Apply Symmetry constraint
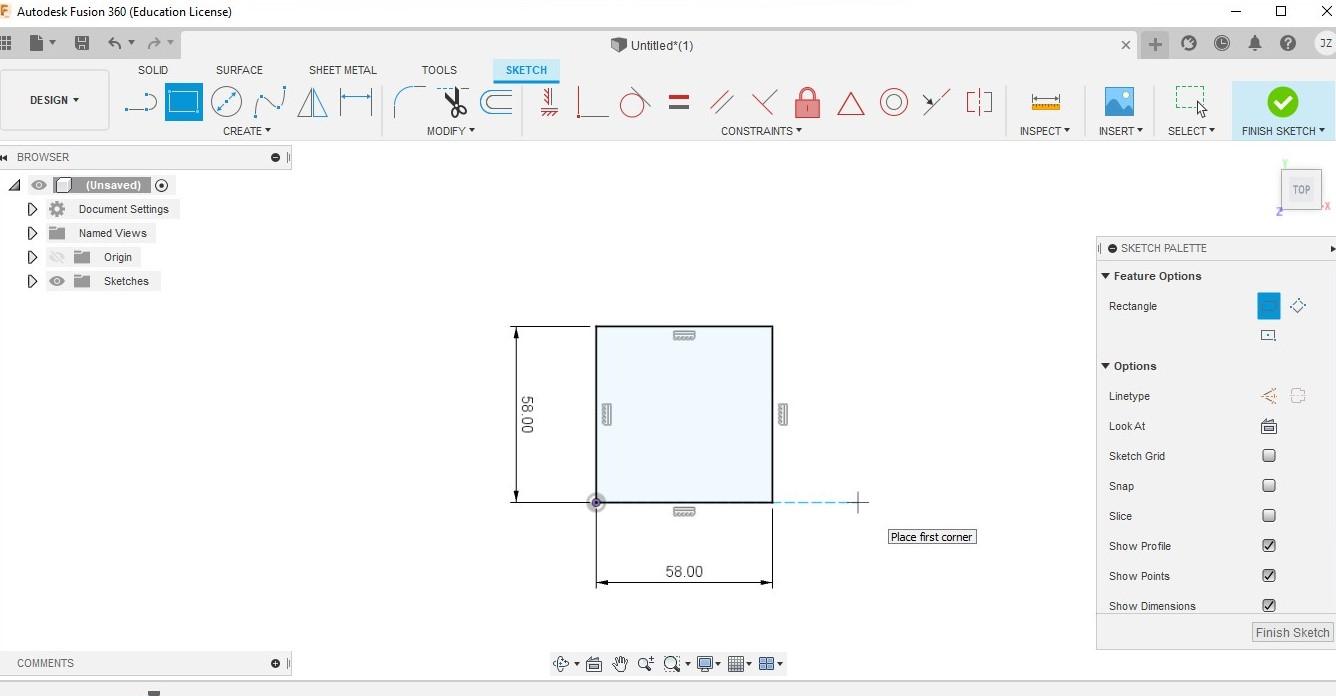1336x696 pixels. coord(980,102)
